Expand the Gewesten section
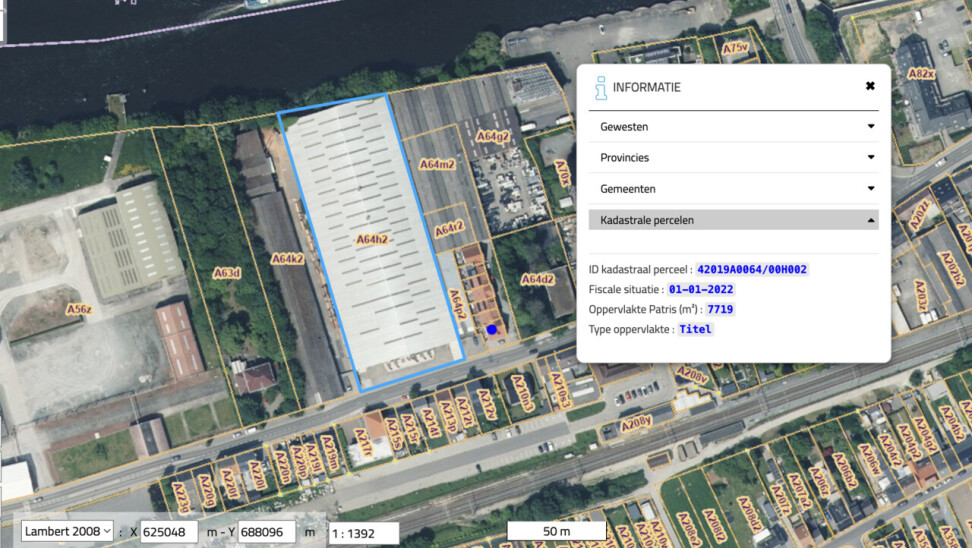972x548 pixels. (x=733, y=127)
